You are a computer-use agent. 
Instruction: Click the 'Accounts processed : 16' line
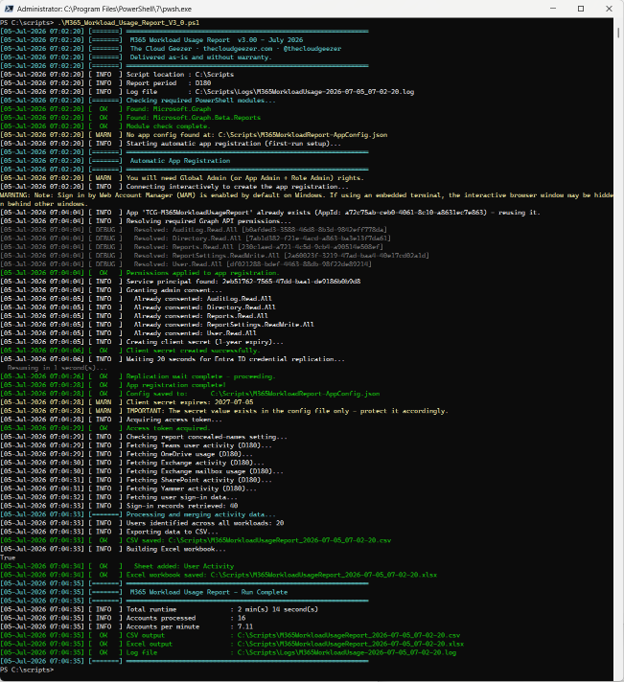[186, 618]
